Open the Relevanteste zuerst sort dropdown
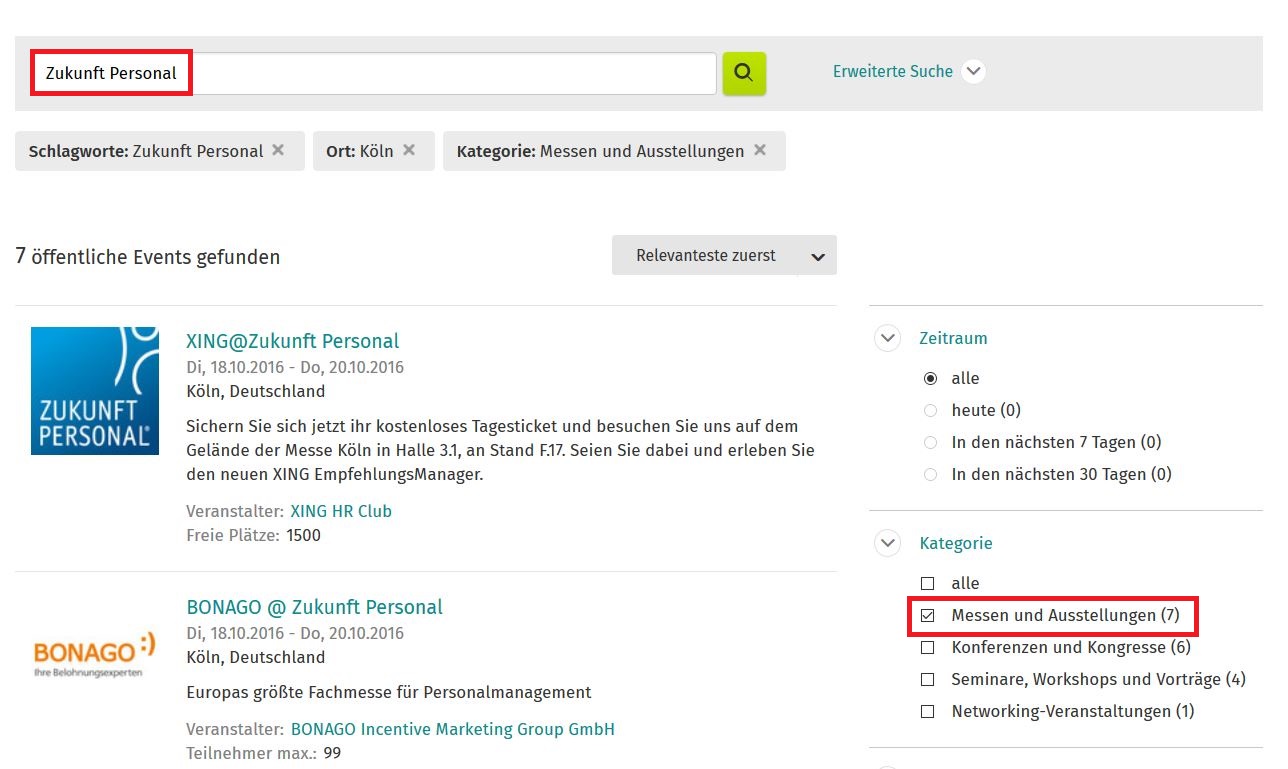The image size is (1288, 769). click(x=724, y=255)
